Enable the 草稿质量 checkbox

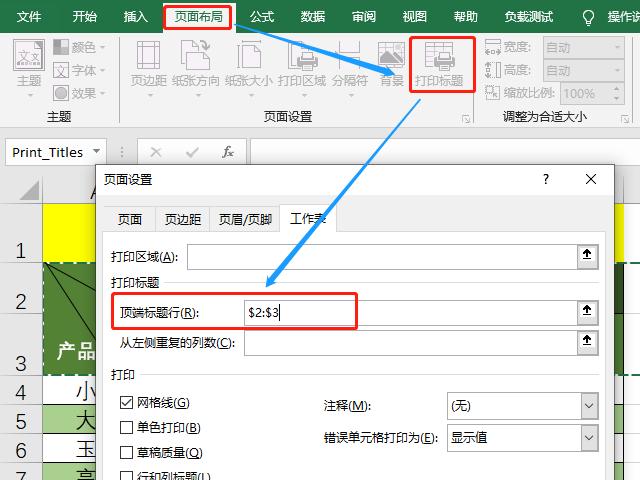(x=126, y=452)
